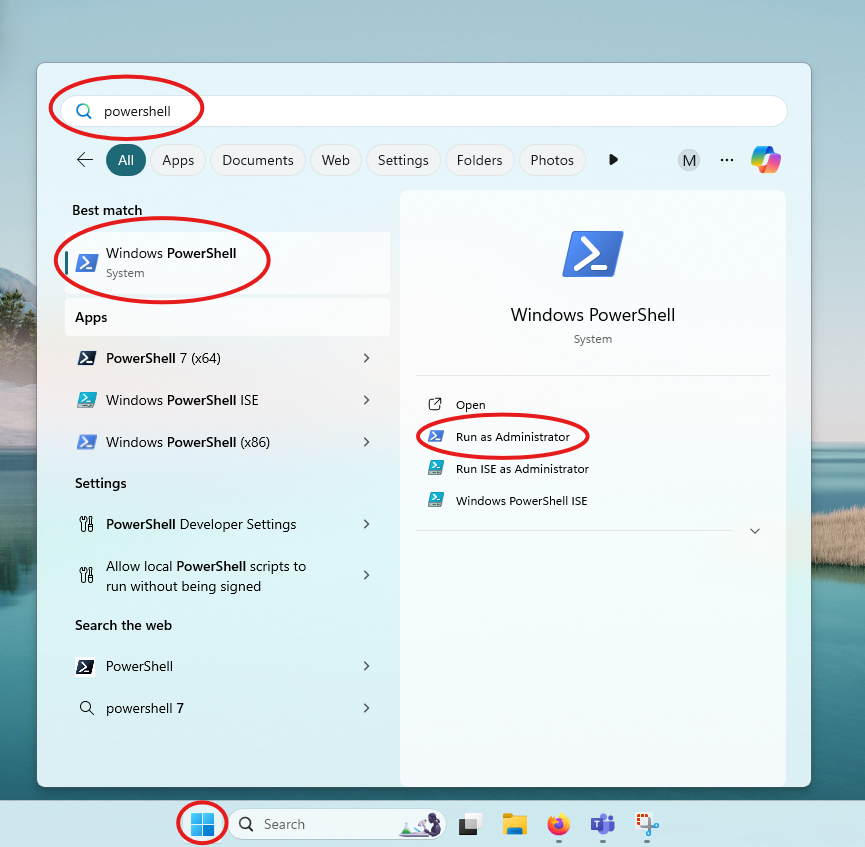Open the Copilot icon in the search panel
The height and width of the screenshot is (847, 865).
[766, 160]
